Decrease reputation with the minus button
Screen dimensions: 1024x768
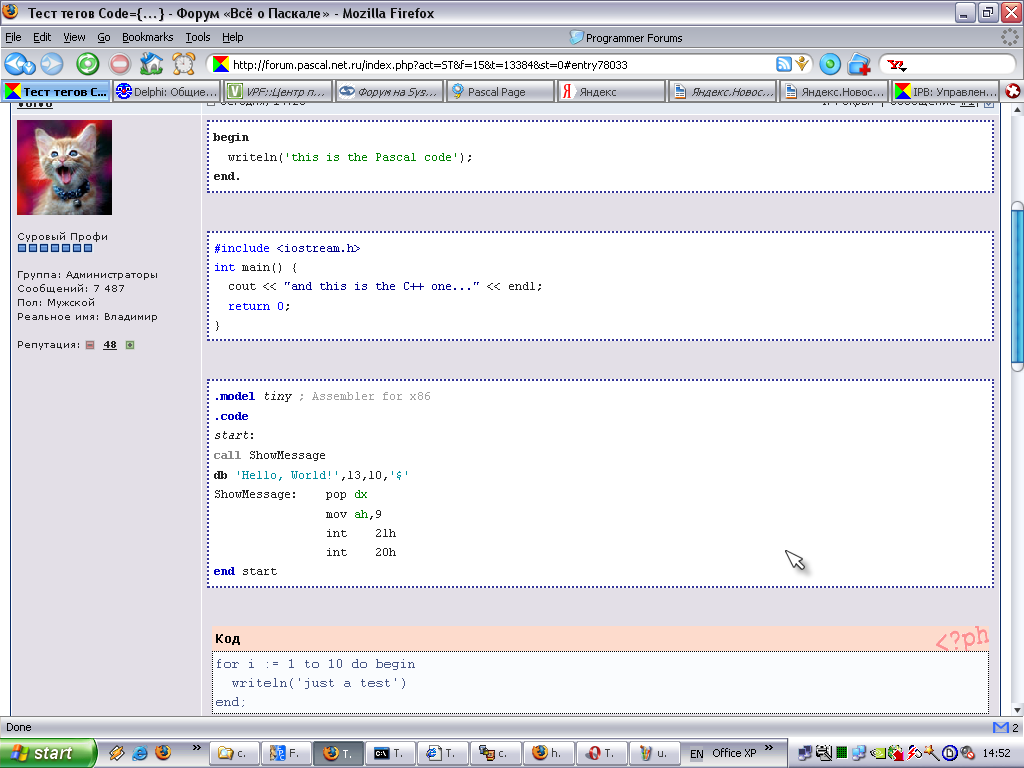(x=89, y=345)
